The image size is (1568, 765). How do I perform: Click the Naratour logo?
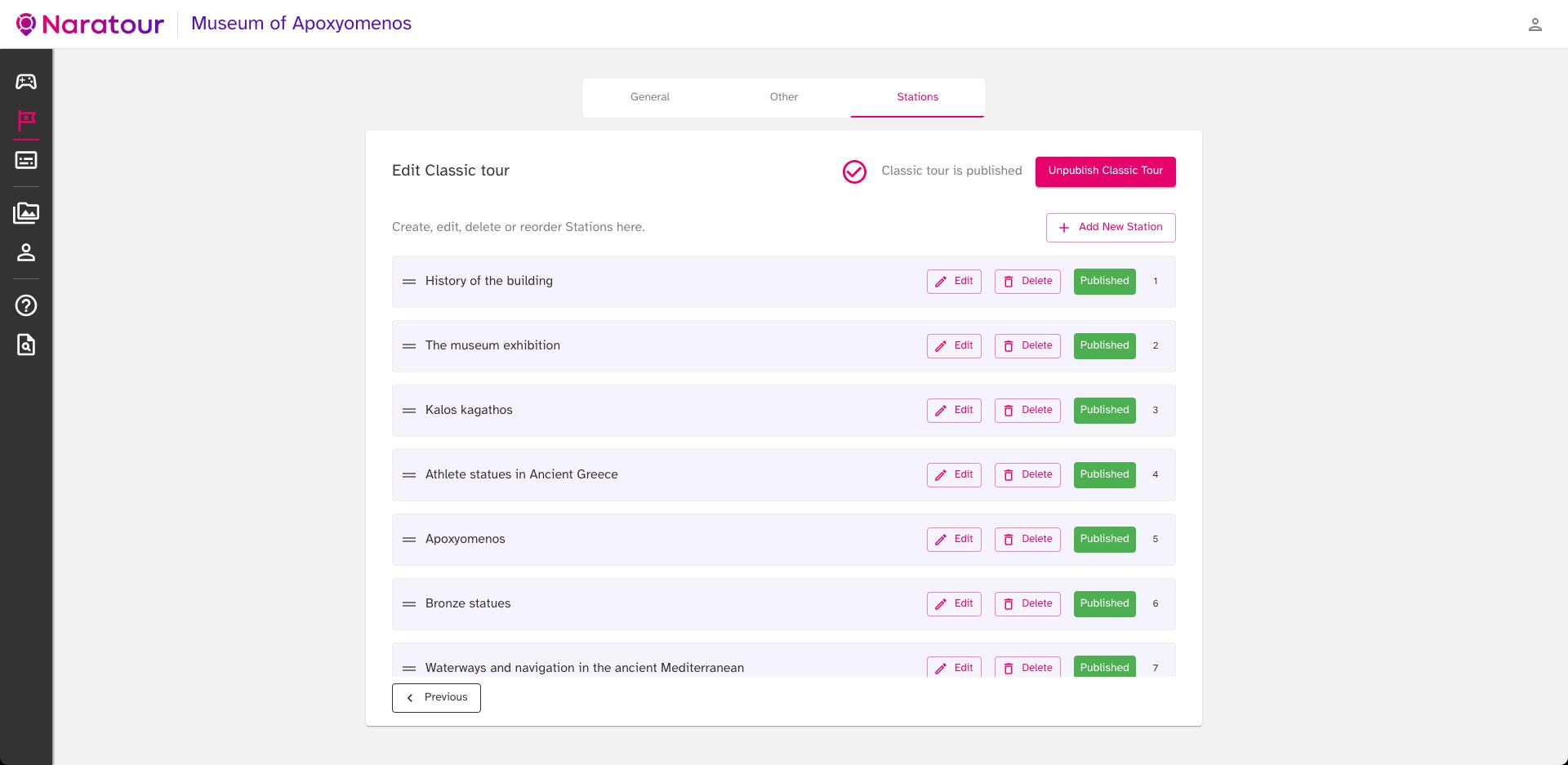pyautogui.click(x=91, y=24)
